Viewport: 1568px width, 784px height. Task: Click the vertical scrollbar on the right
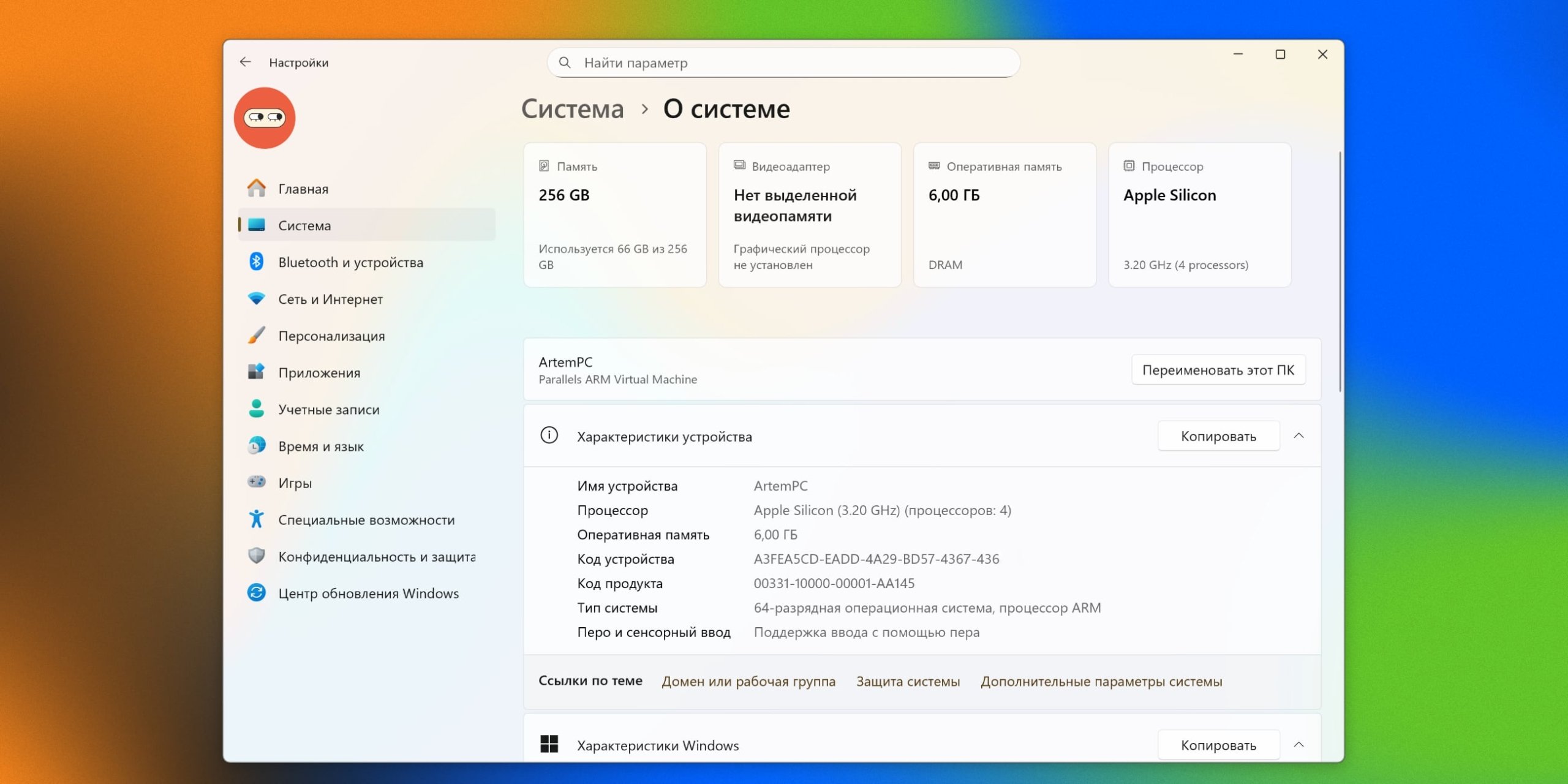click(x=1340, y=273)
